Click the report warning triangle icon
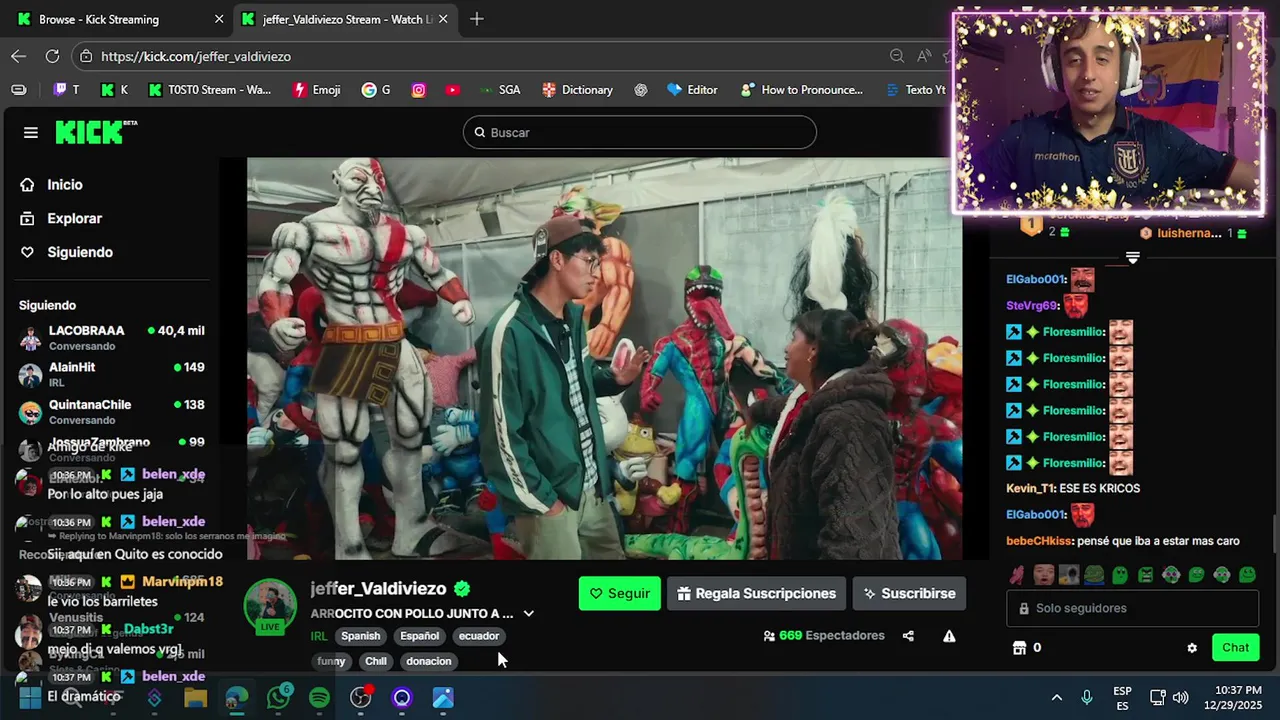 coord(949,636)
